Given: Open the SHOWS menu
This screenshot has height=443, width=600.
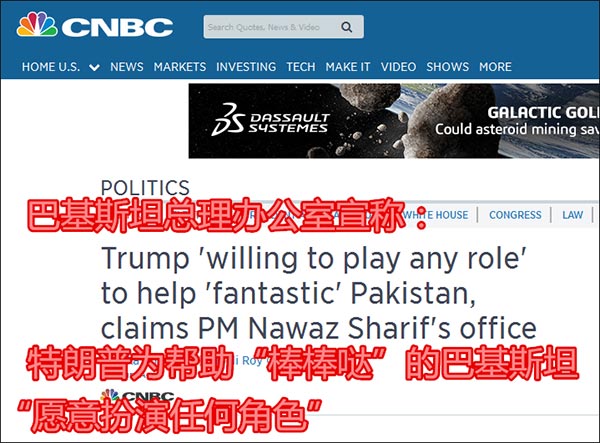Looking at the screenshot, I should pos(448,67).
